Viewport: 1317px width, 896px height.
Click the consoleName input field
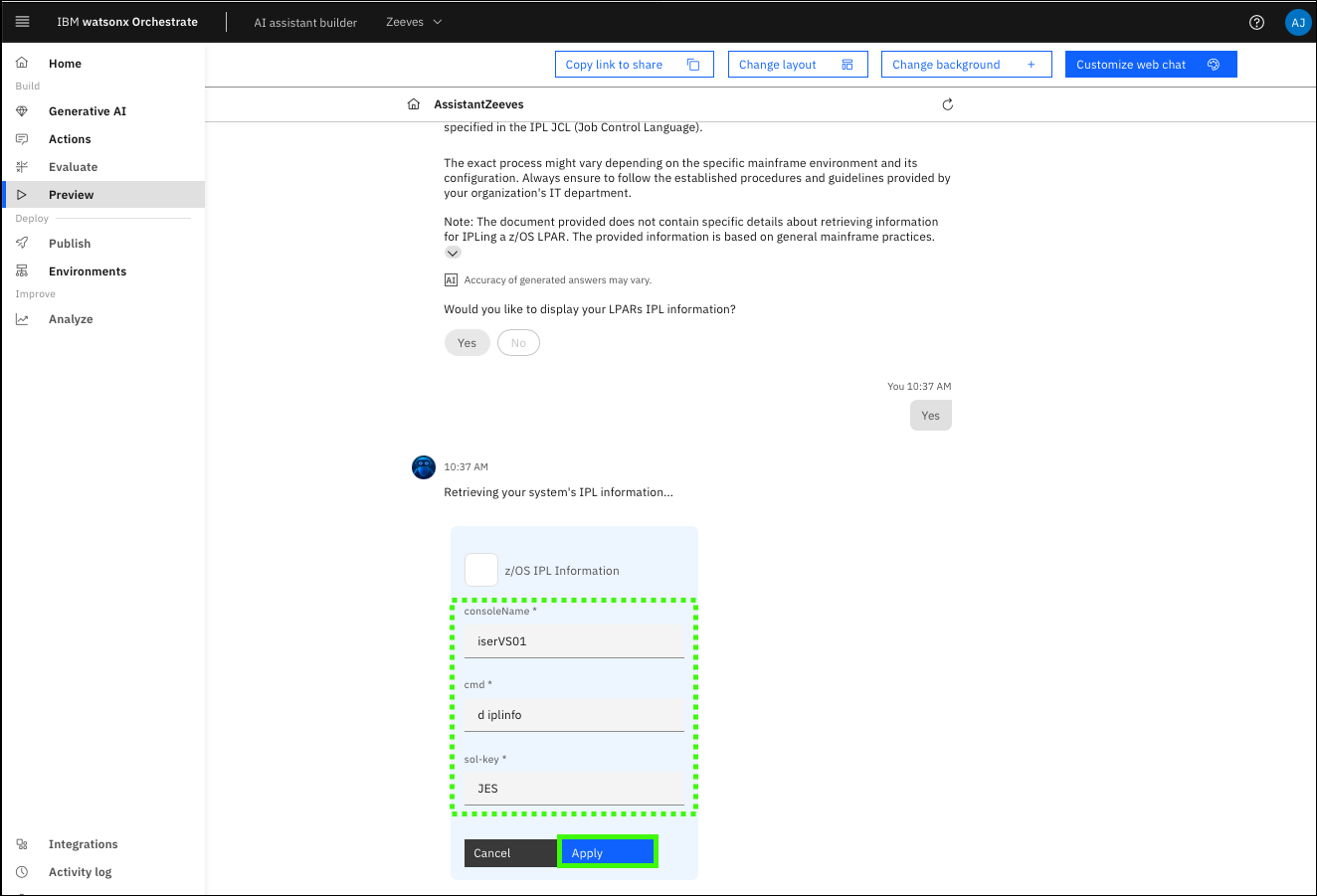click(574, 641)
